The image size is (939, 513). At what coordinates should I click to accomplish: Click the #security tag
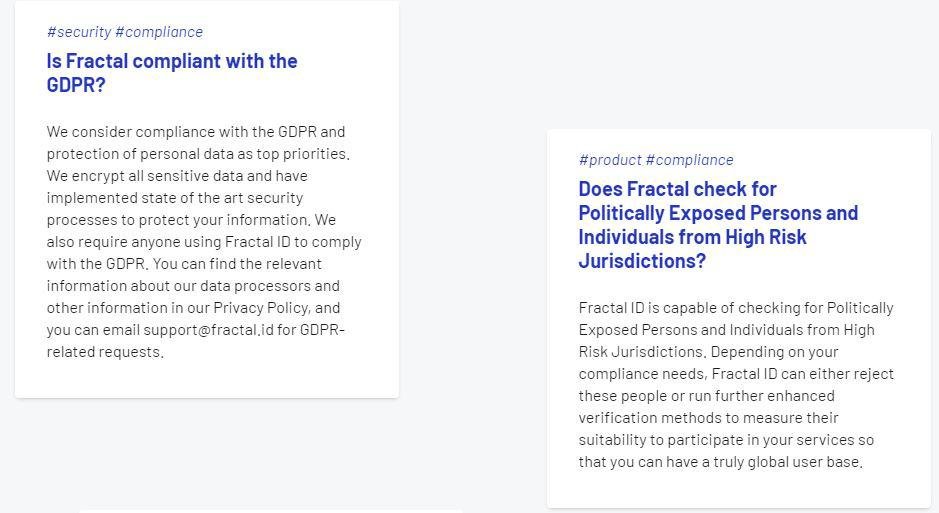(78, 32)
